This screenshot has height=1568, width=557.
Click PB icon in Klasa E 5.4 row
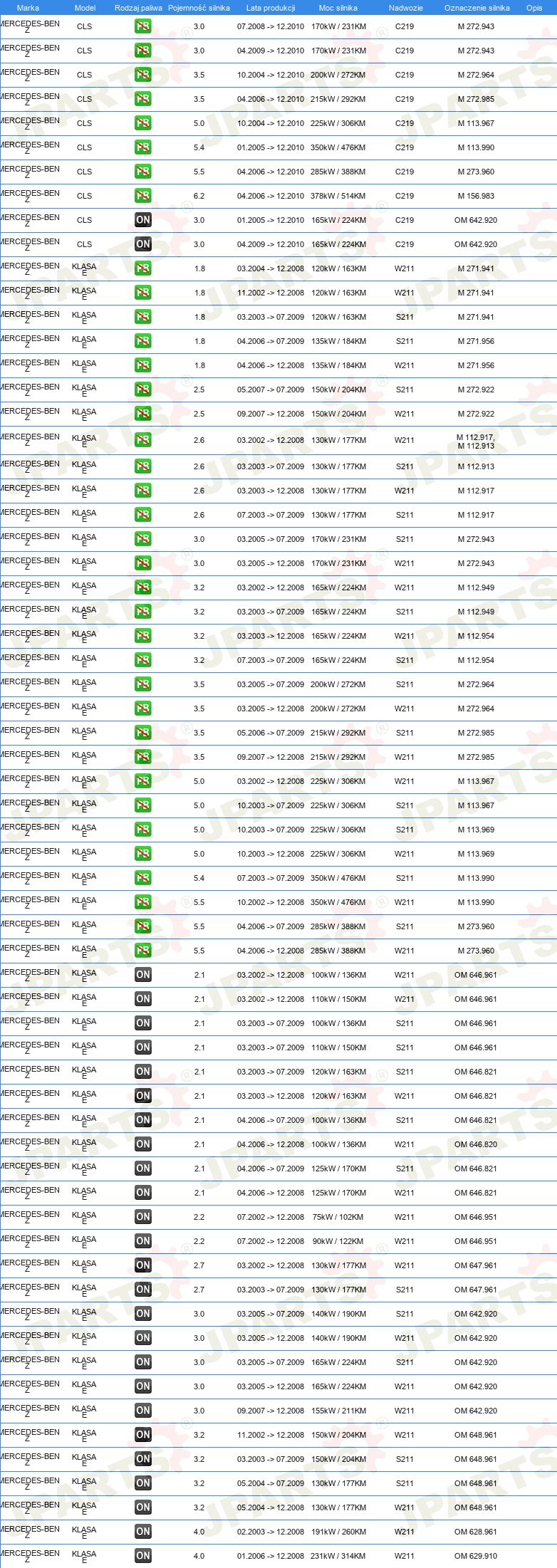143,878
